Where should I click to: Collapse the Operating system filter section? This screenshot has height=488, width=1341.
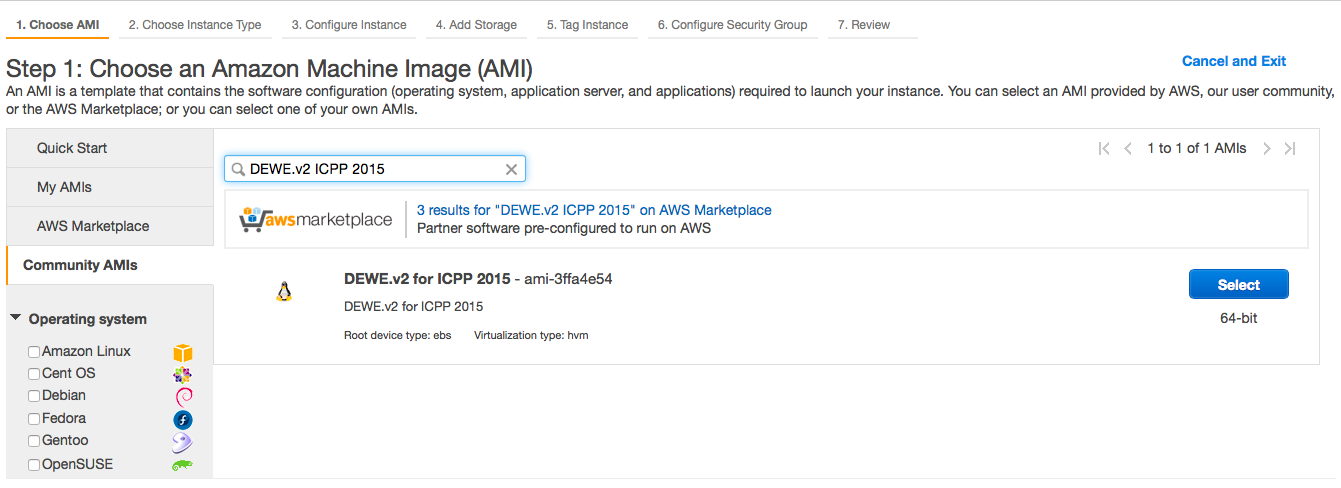16,318
